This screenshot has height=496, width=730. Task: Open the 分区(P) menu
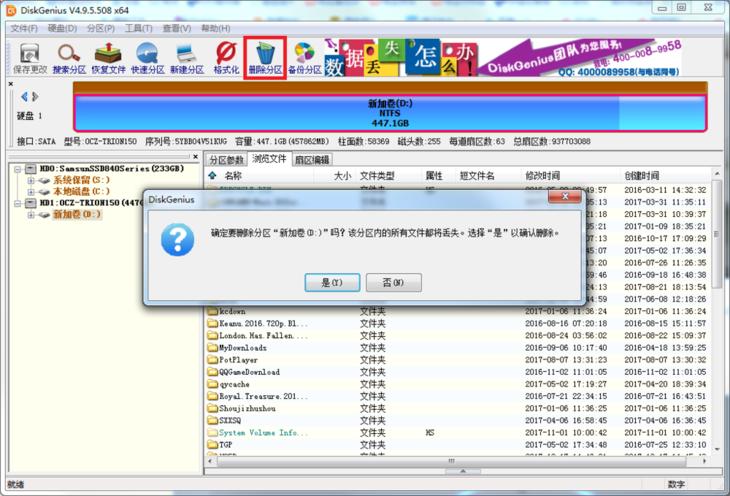pyautogui.click(x=101, y=28)
